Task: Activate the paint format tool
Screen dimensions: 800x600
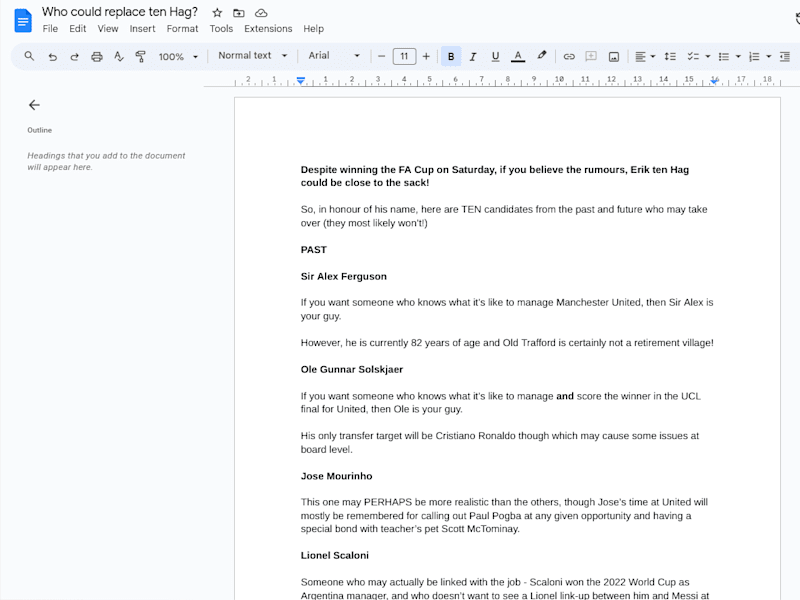Action: point(140,57)
